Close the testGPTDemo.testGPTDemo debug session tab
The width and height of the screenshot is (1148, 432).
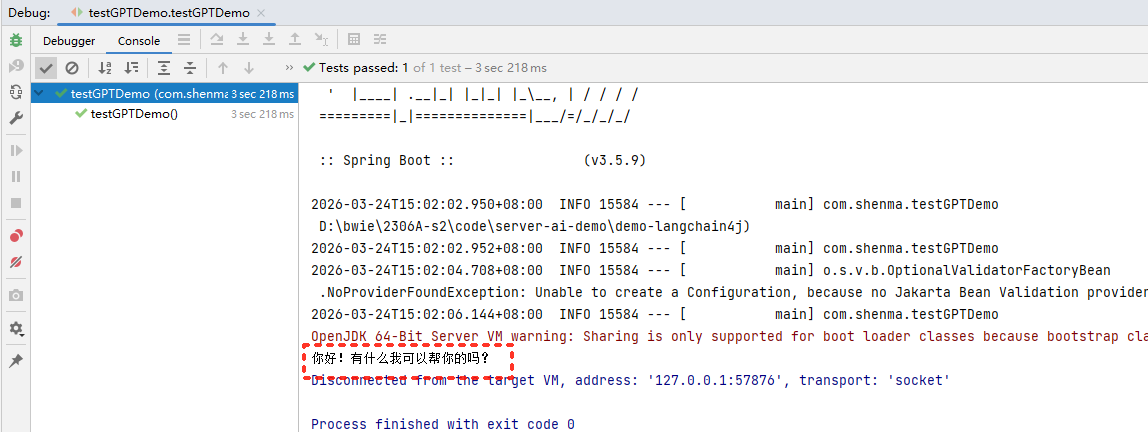pyautogui.click(x=263, y=12)
